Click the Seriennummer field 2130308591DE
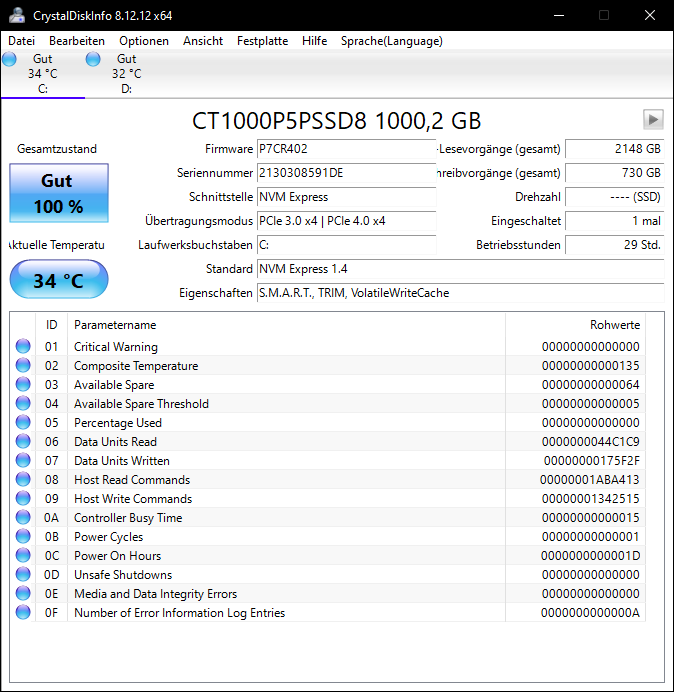Image resolution: width=674 pixels, height=692 pixels. click(346, 173)
